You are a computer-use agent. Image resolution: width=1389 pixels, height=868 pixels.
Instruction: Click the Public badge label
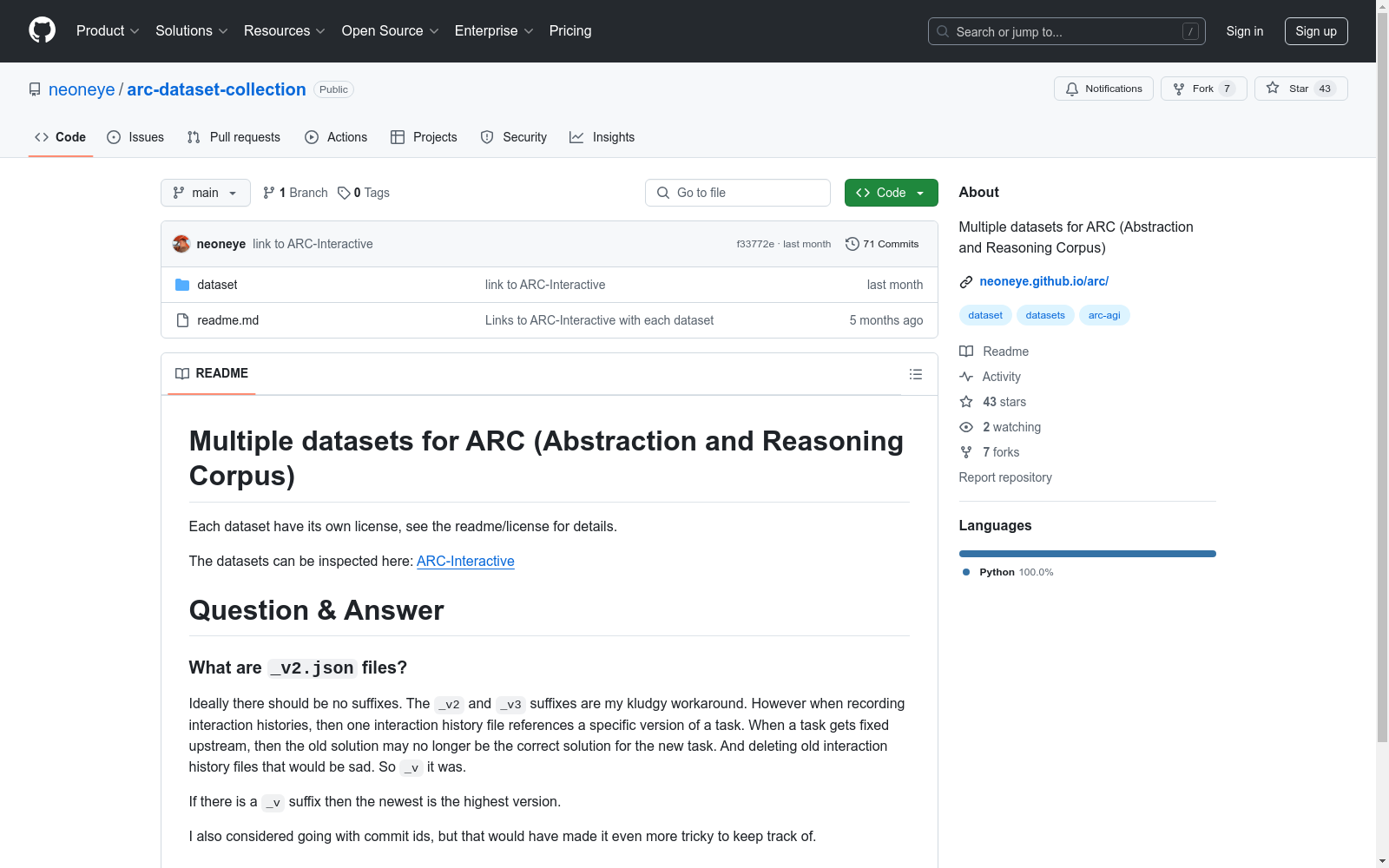pyautogui.click(x=333, y=89)
